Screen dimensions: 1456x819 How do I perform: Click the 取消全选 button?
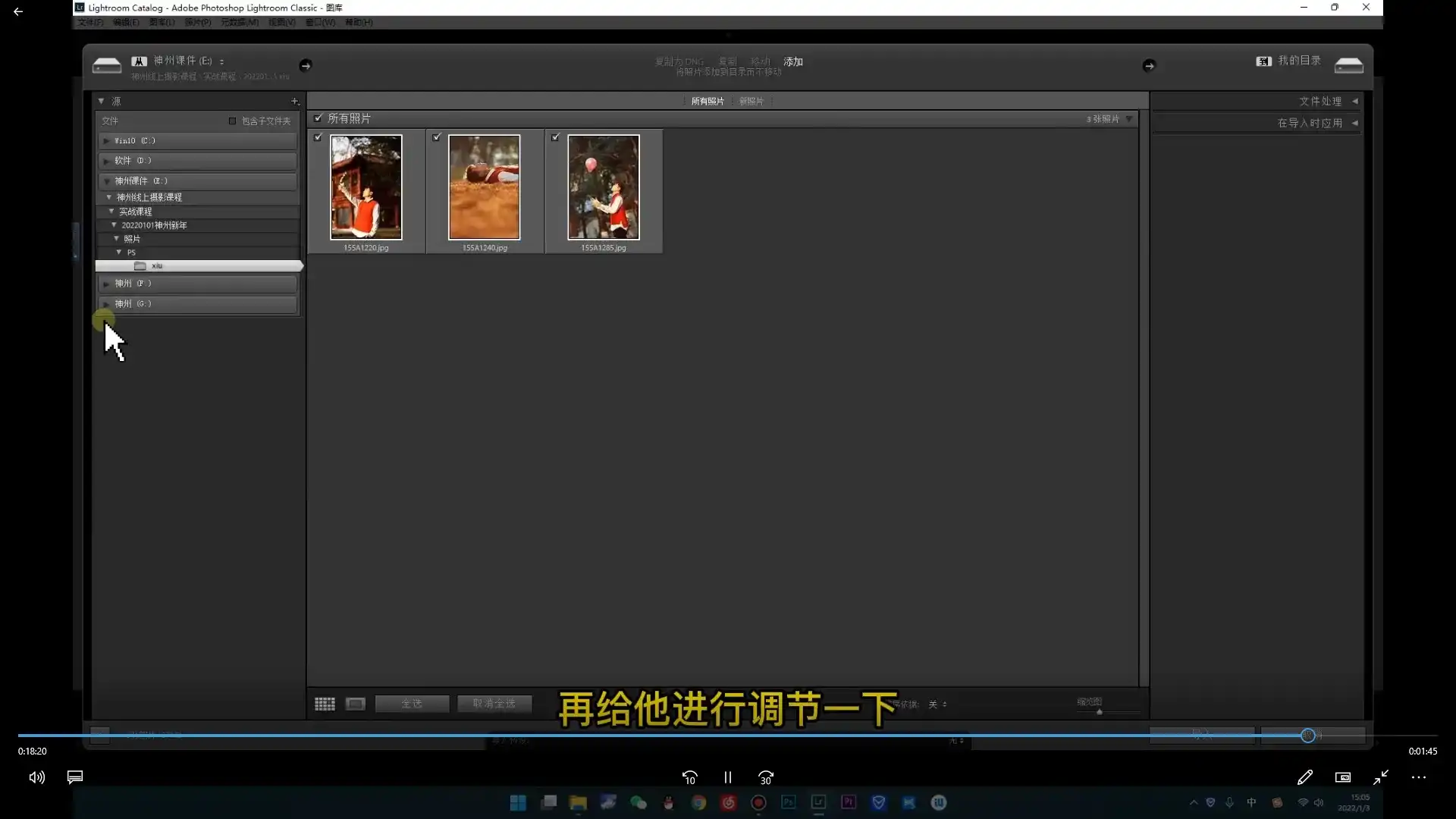coord(494,704)
